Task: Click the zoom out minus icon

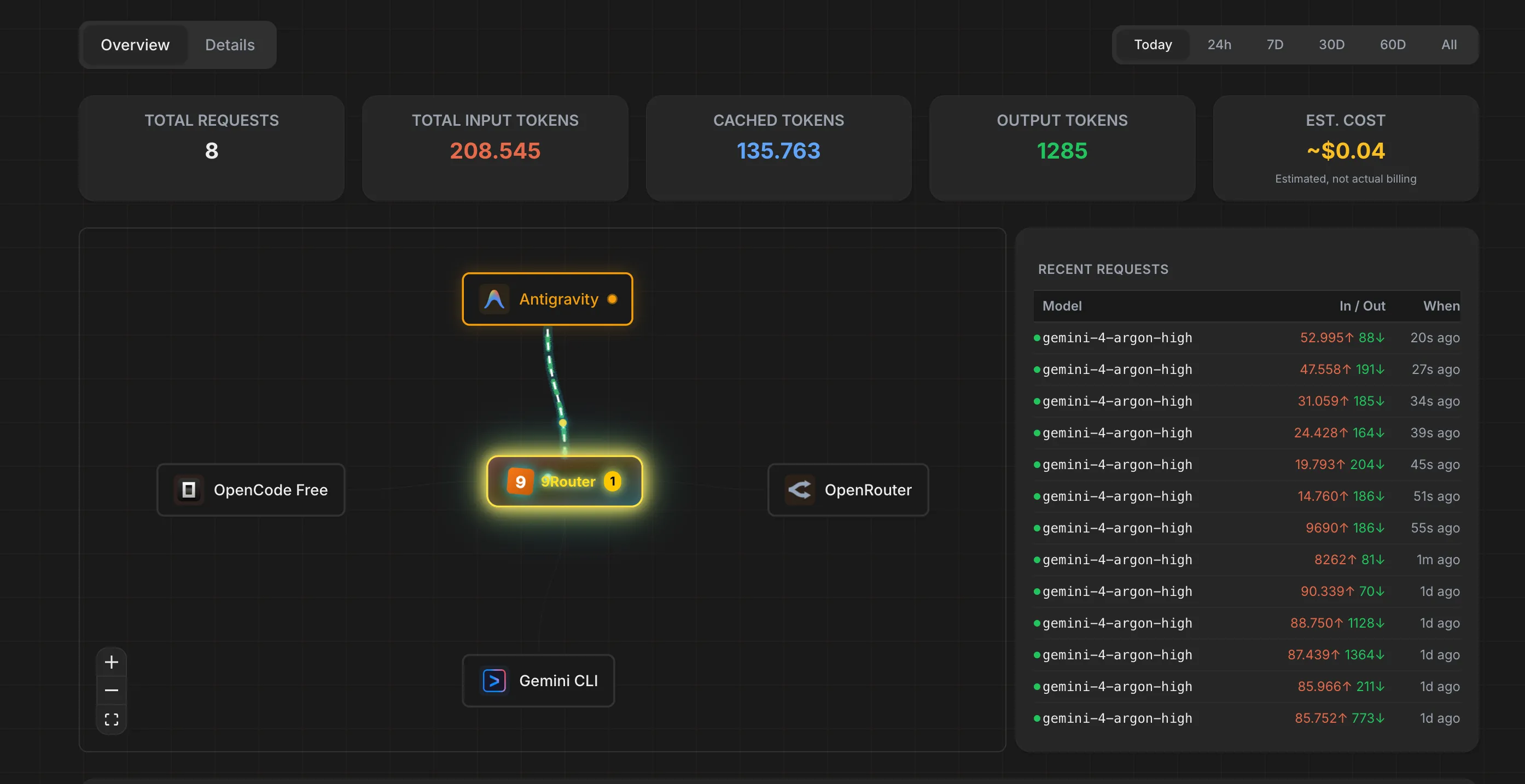Action: 111,690
